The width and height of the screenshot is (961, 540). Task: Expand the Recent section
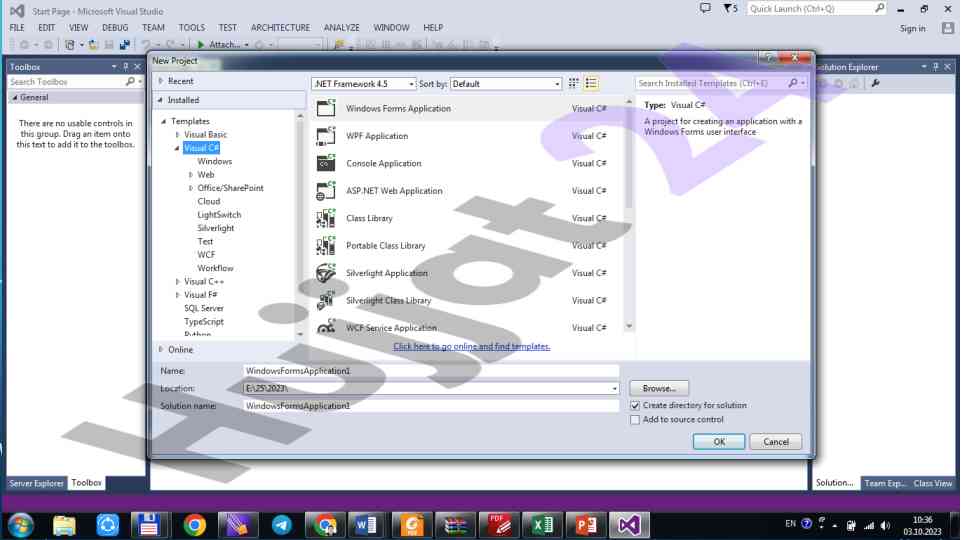[161, 81]
